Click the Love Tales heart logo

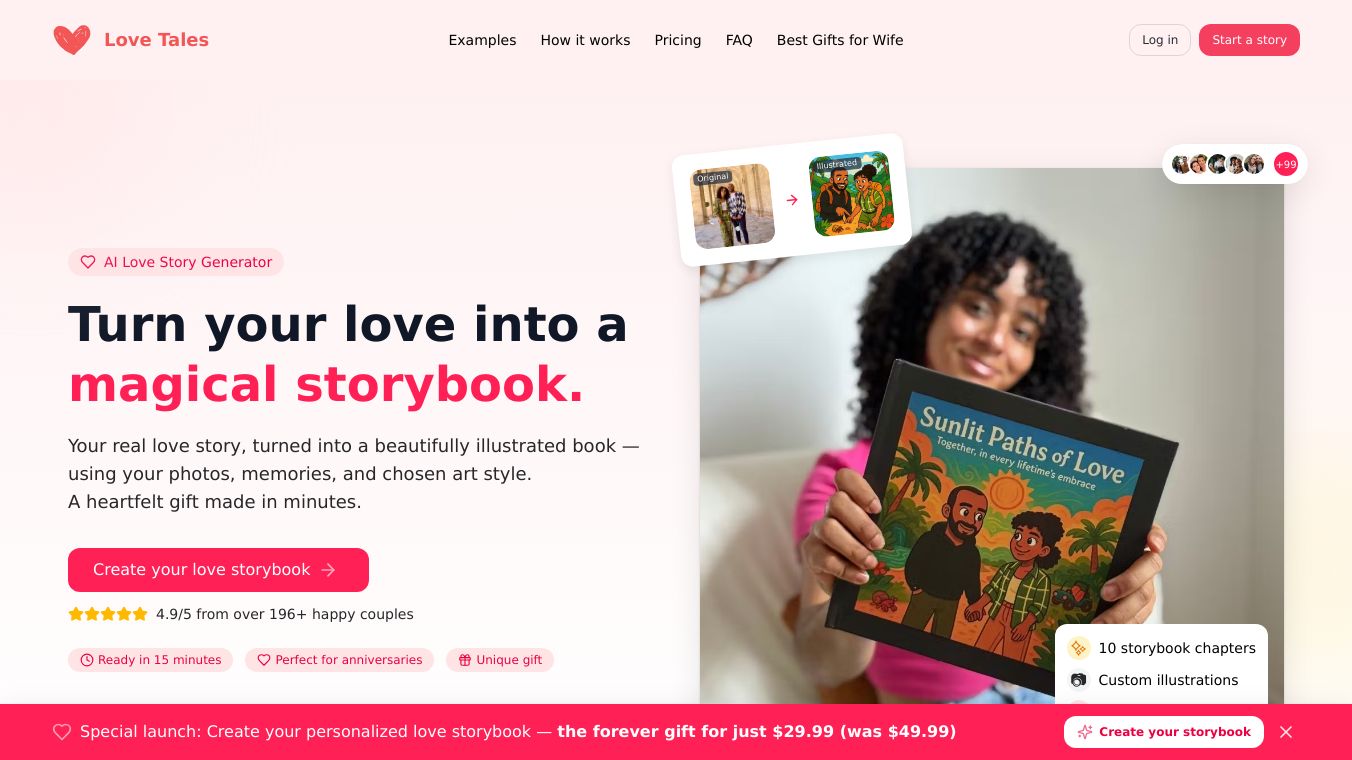[x=72, y=40]
